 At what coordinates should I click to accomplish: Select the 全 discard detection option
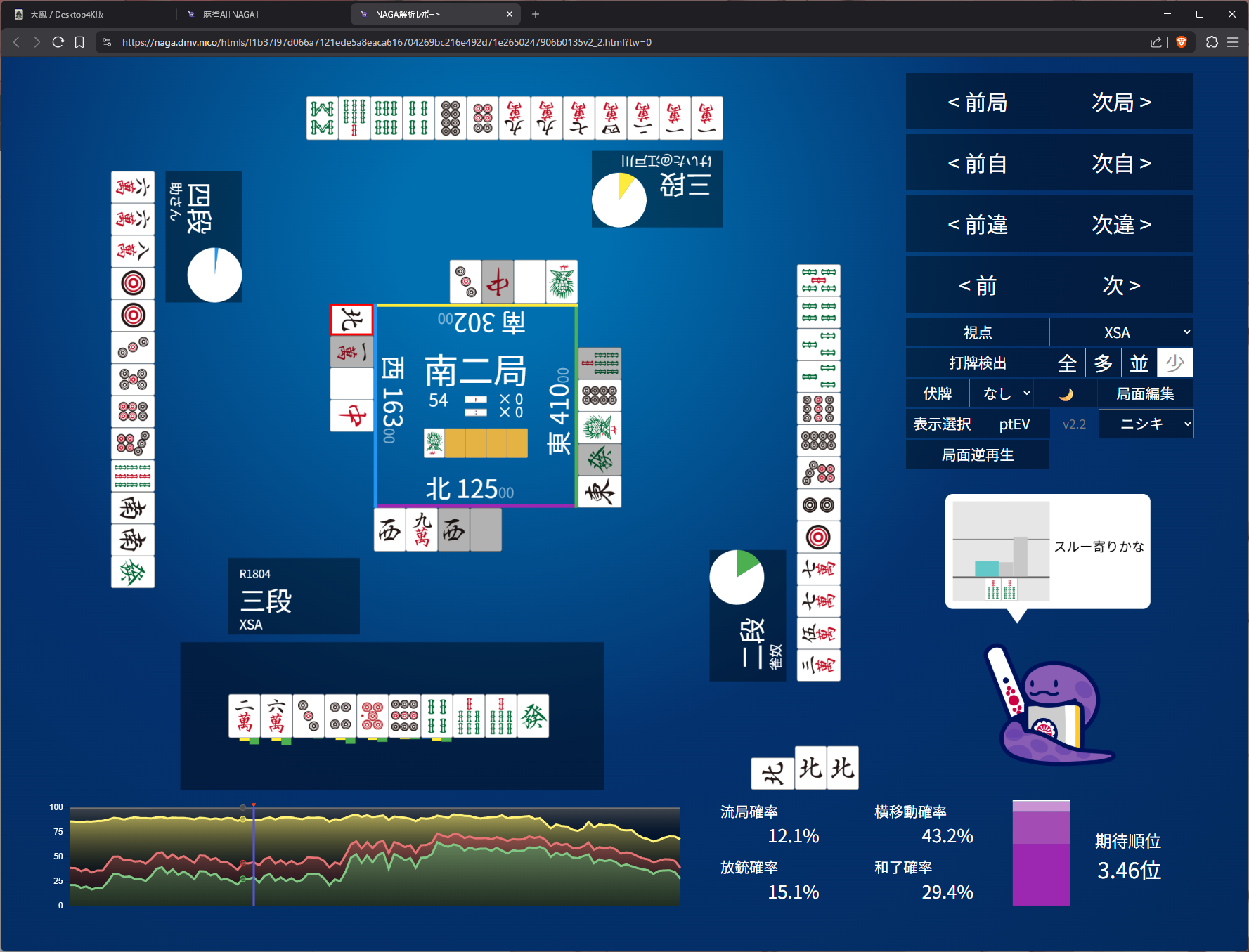tap(1067, 363)
